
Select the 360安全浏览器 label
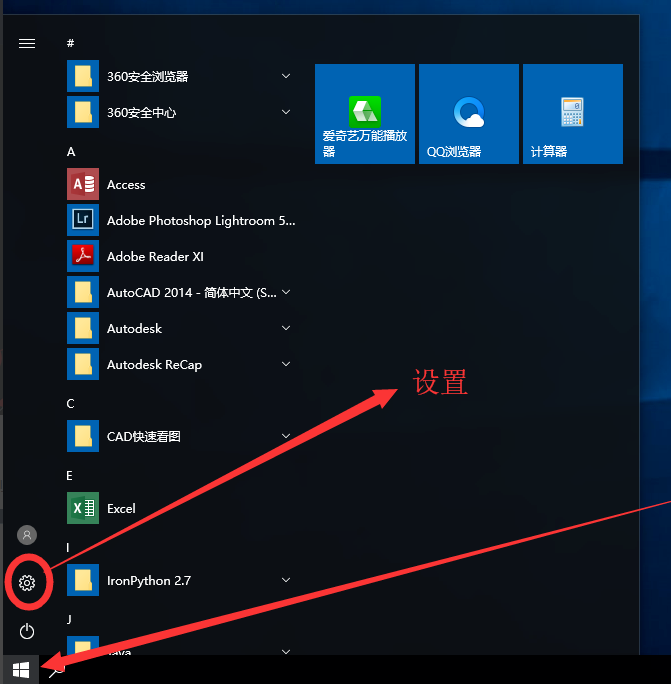(147, 76)
